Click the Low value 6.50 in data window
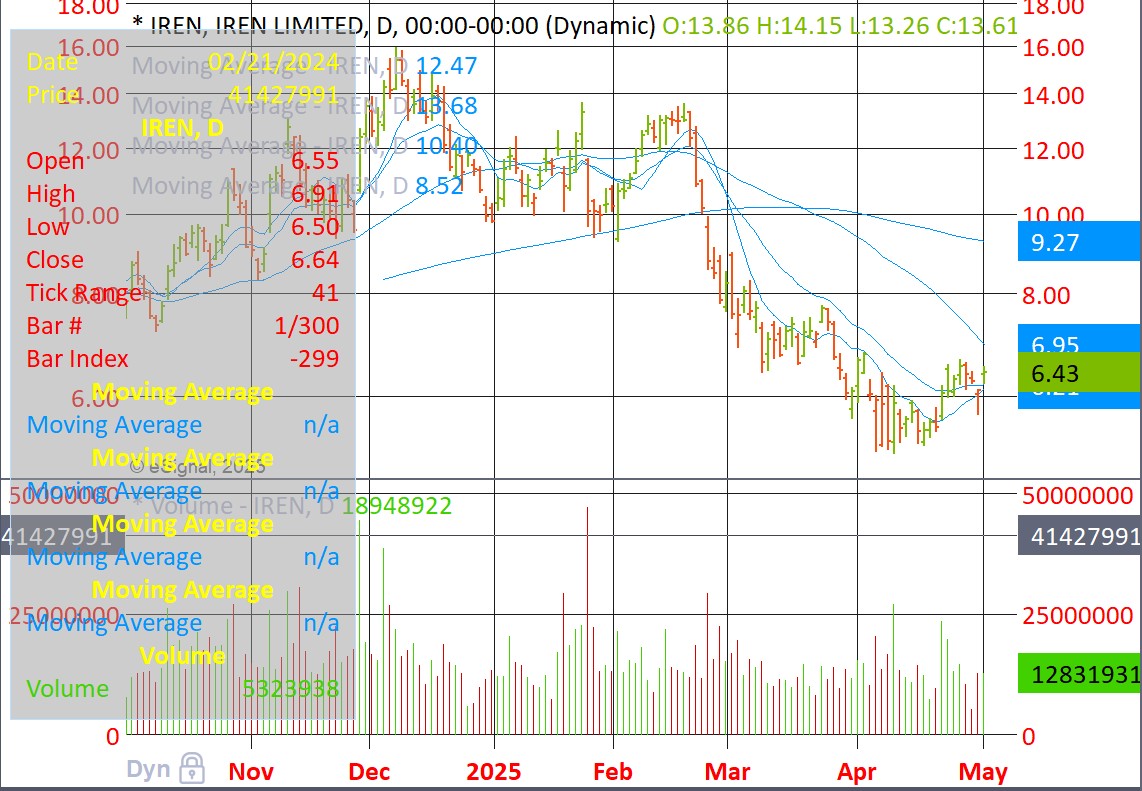Image resolution: width=1142 pixels, height=791 pixels. pos(315,227)
